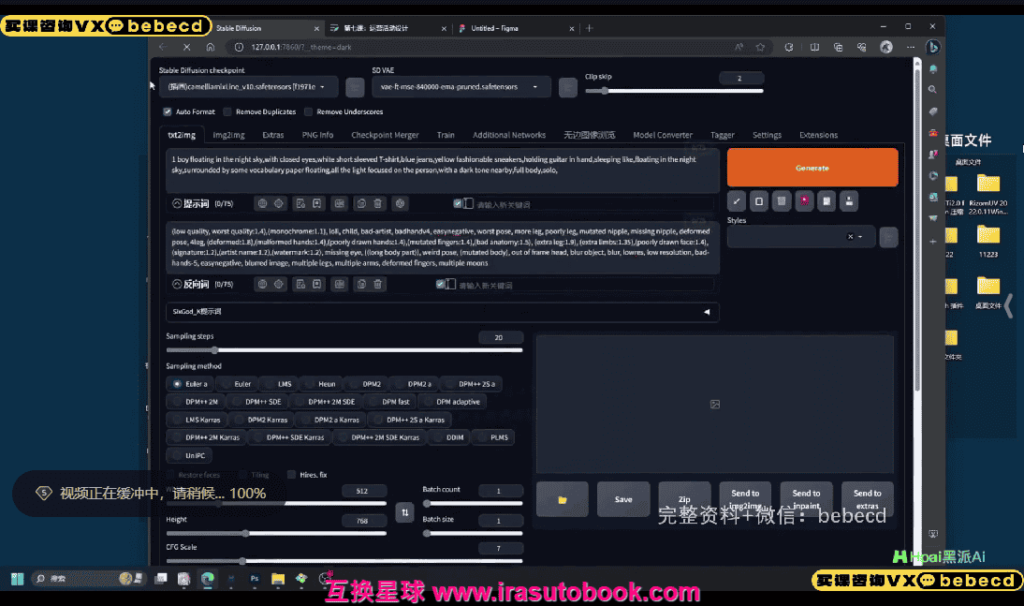Refresh the SD VAE list
This screenshot has width=1024, height=606.
point(568,87)
